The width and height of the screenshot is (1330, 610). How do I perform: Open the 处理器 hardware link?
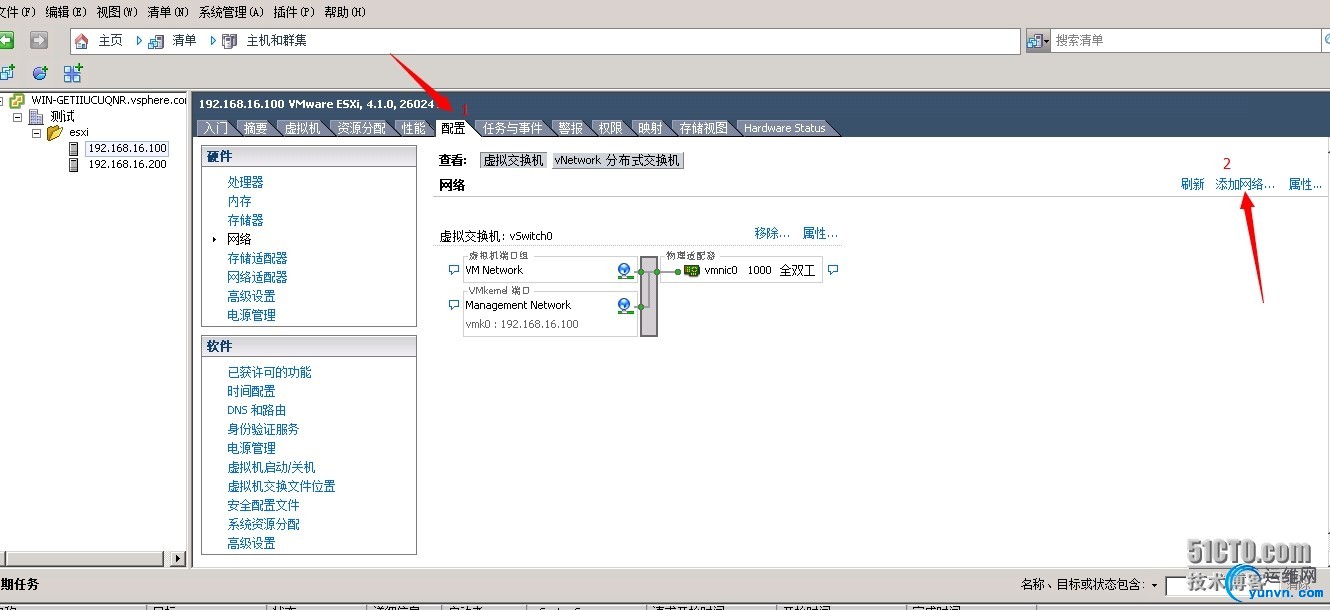pos(245,182)
